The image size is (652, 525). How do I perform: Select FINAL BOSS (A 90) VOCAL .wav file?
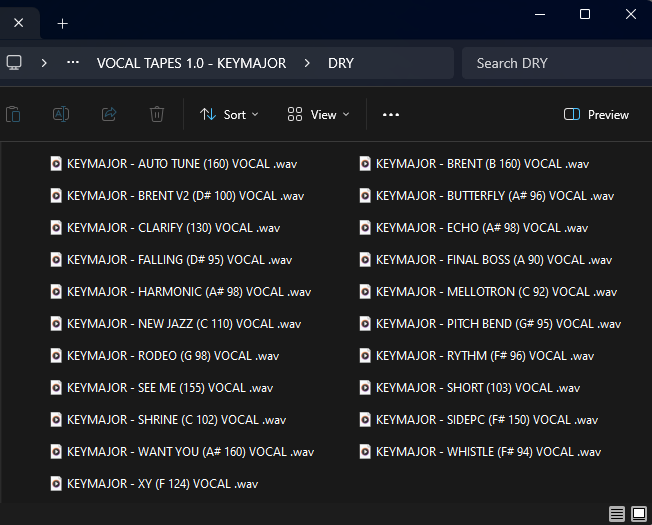point(486,260)
